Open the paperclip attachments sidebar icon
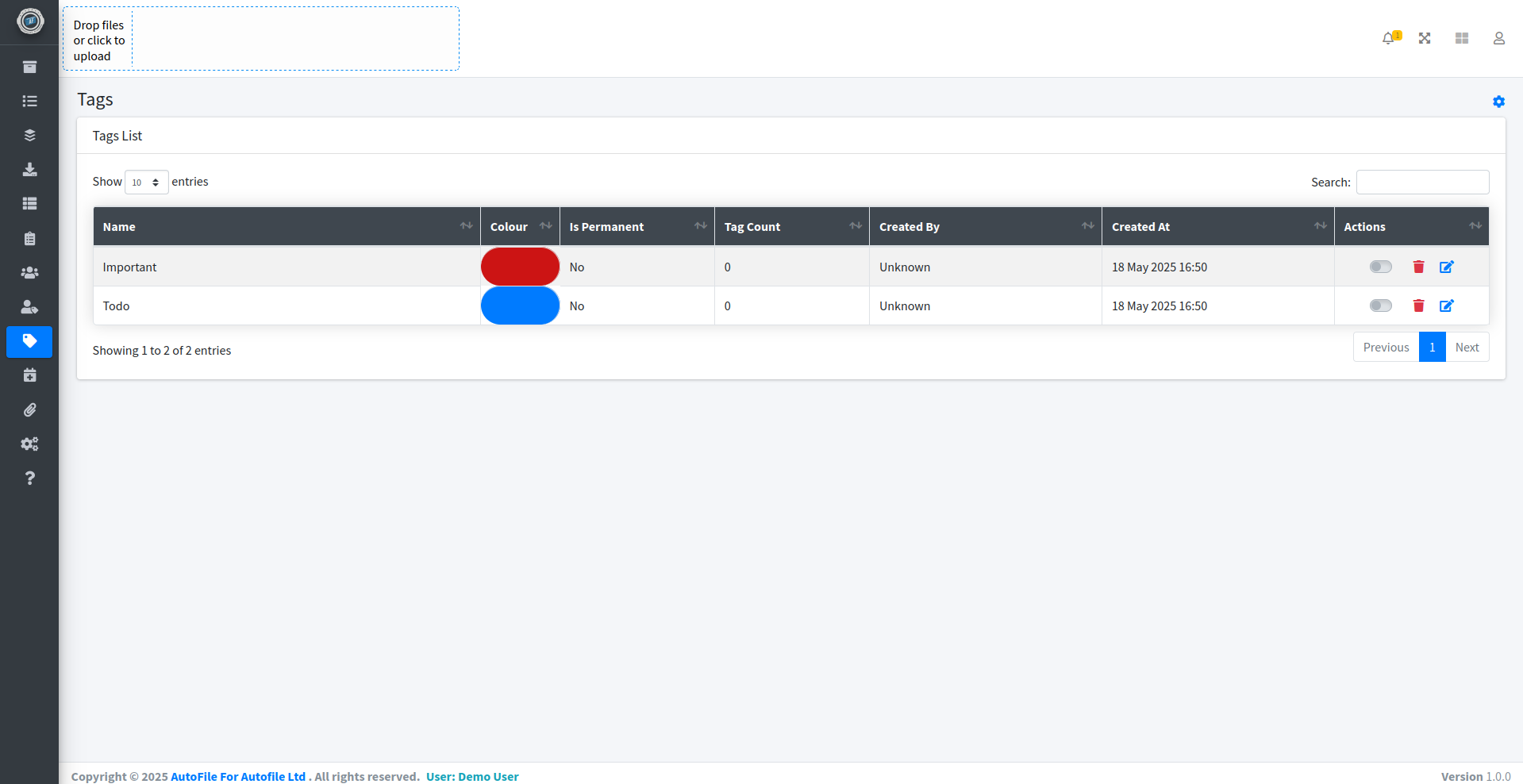1523x784 pixels. coord(29,409)
